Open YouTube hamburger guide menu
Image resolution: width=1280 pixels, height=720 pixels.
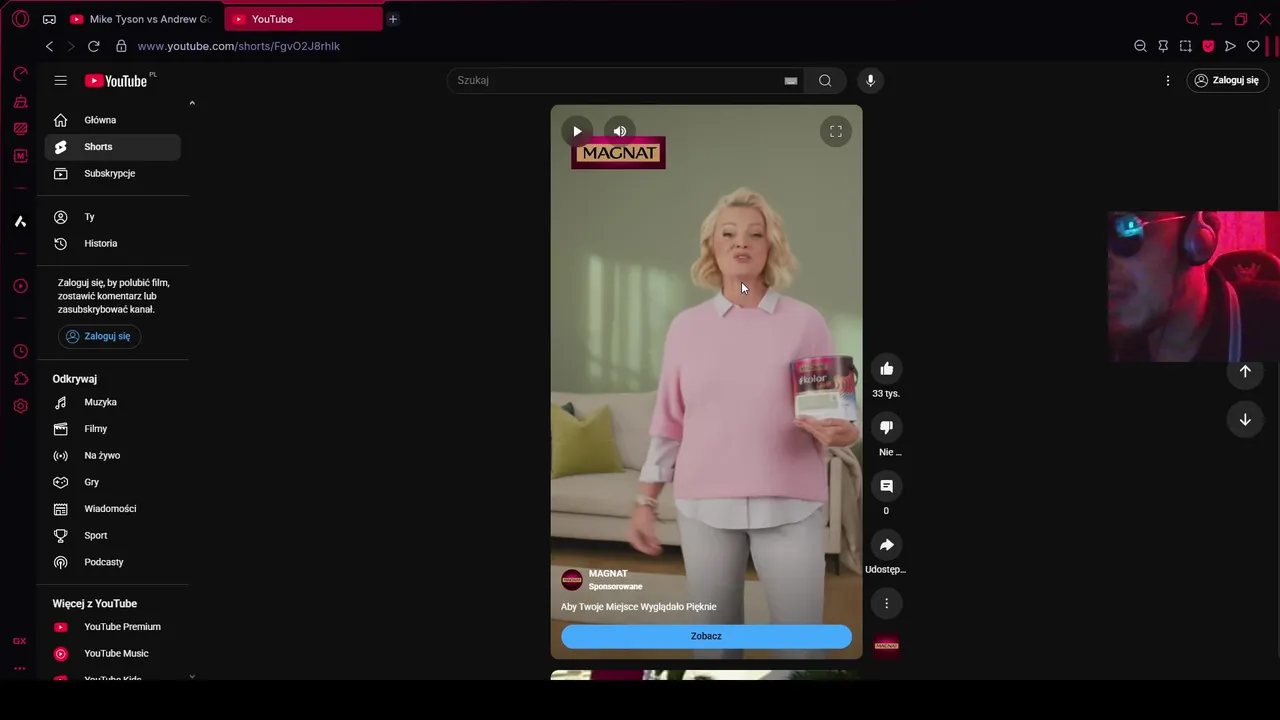click(x=61, y=81)
